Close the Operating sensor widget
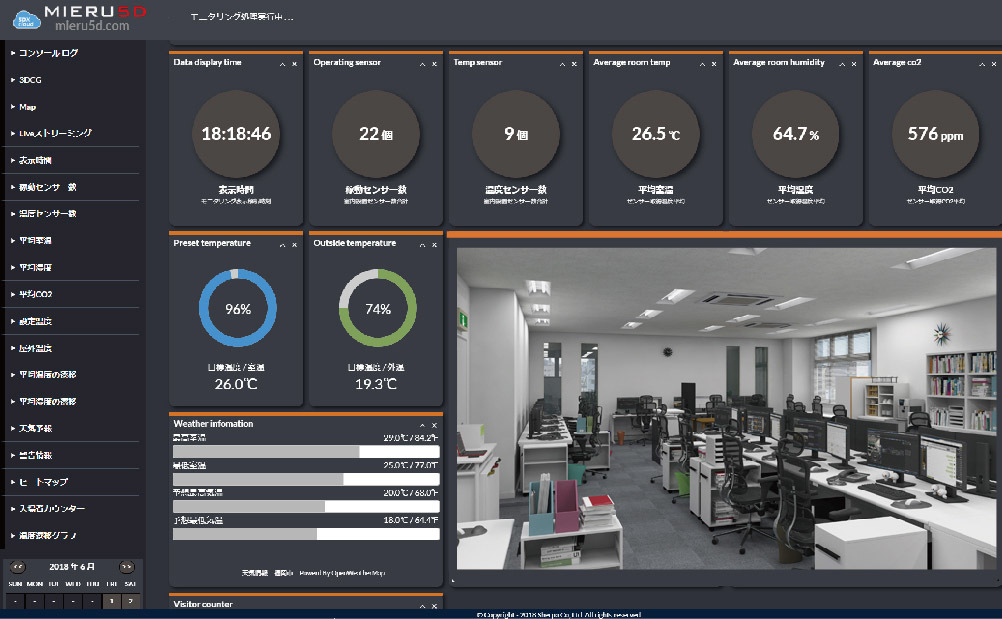The image size is (1002, 619). pos(434,63)
